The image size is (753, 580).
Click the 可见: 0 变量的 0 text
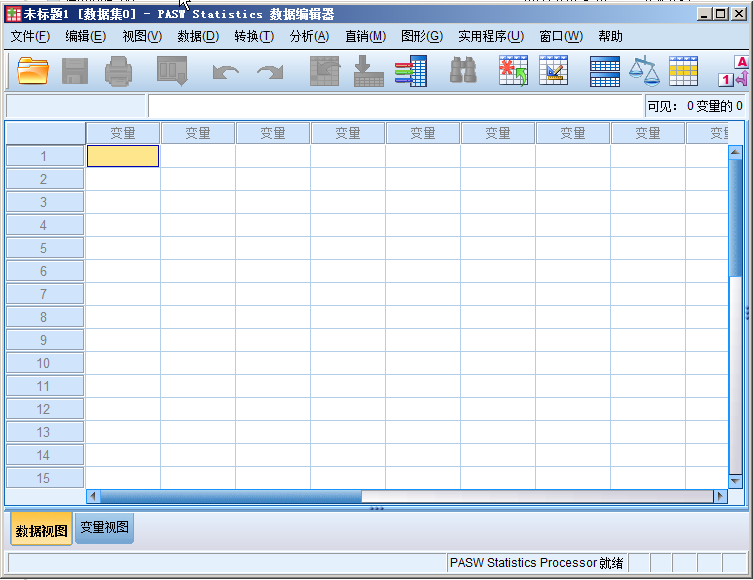pos(694,106)
